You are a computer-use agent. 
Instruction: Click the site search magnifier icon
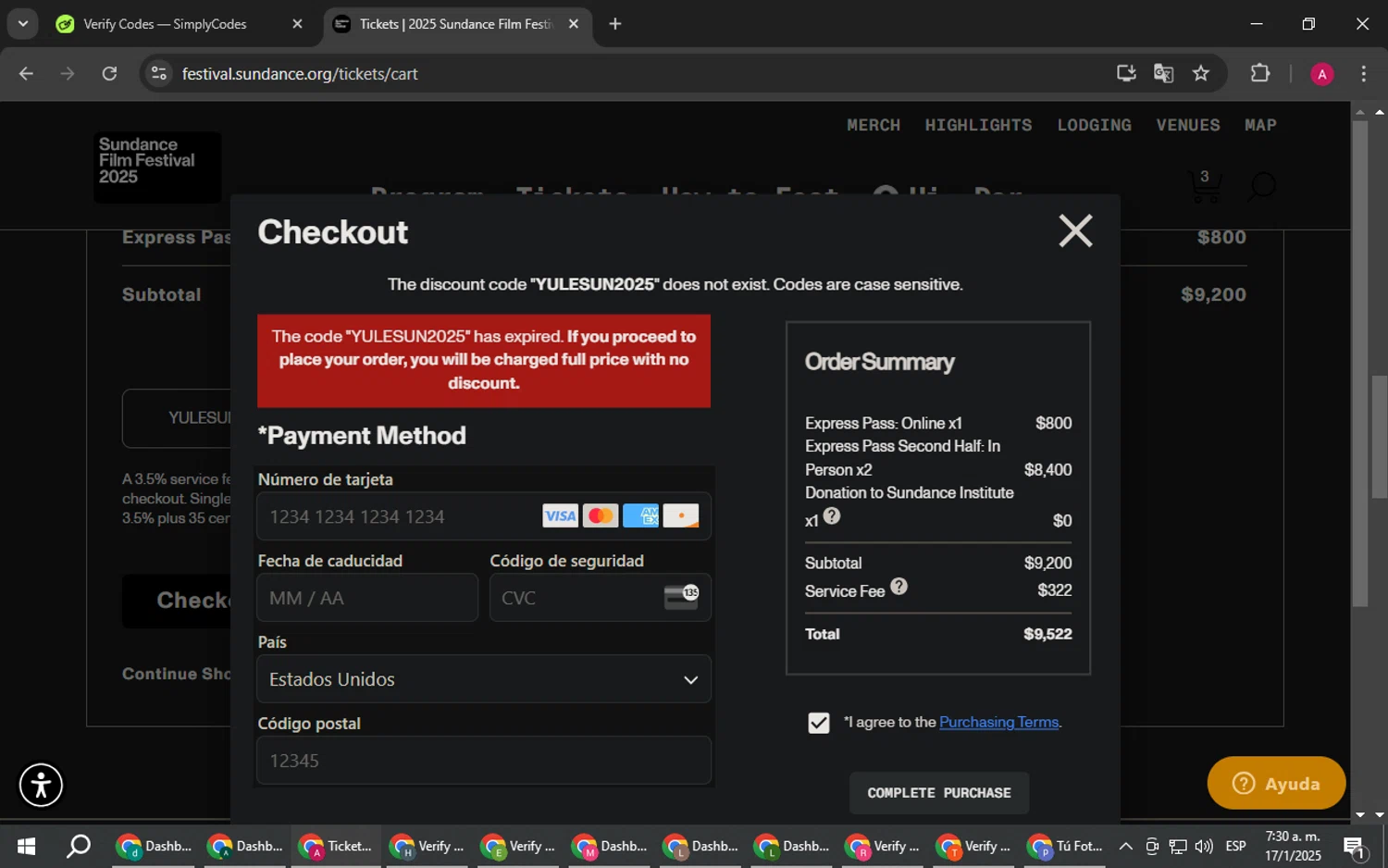pyautogui.click(x=1261, y=186)
